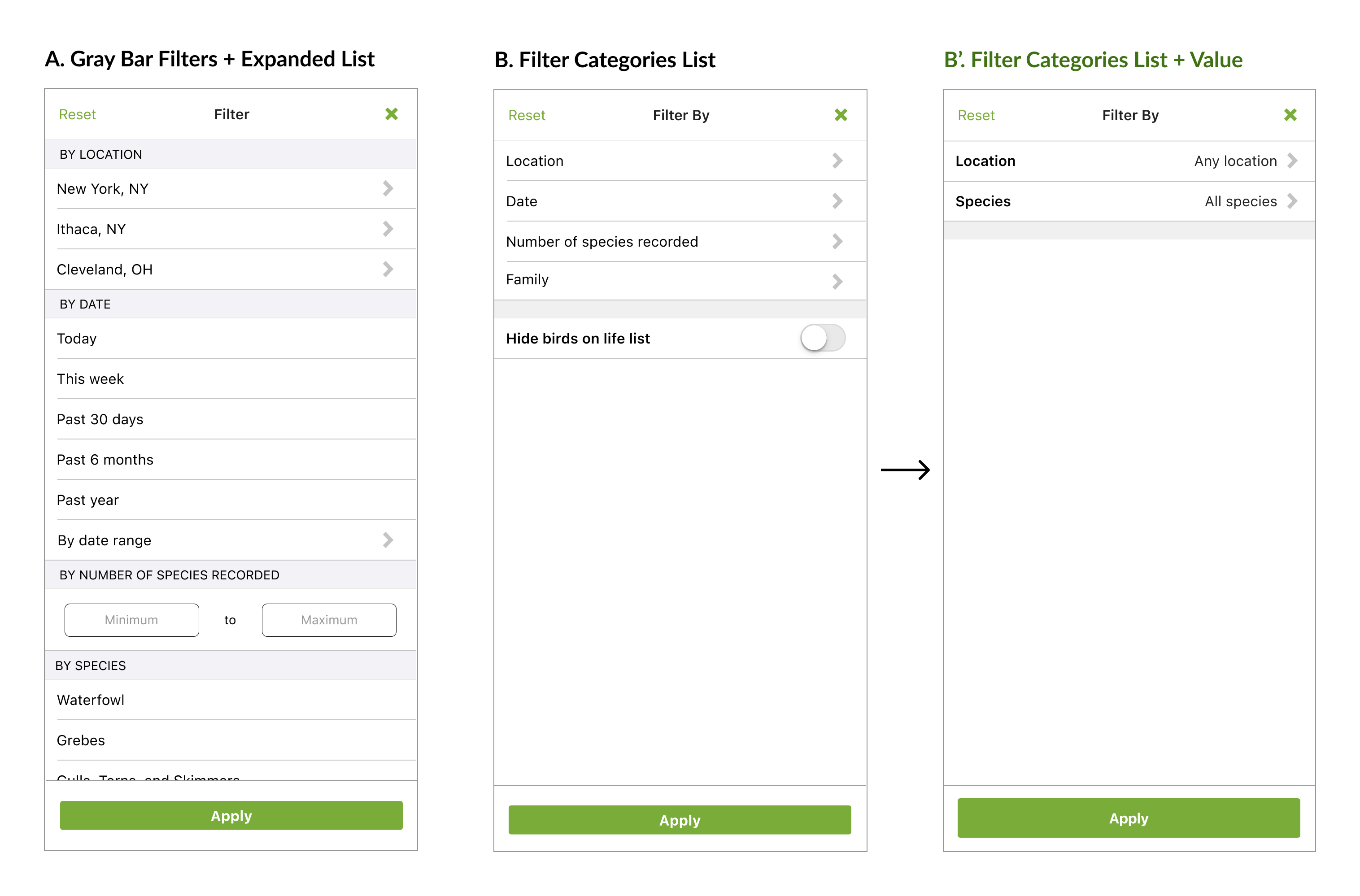Close the middle Filter By panel
Viewport: 1360px width, 896px height.
coord(841,115)
